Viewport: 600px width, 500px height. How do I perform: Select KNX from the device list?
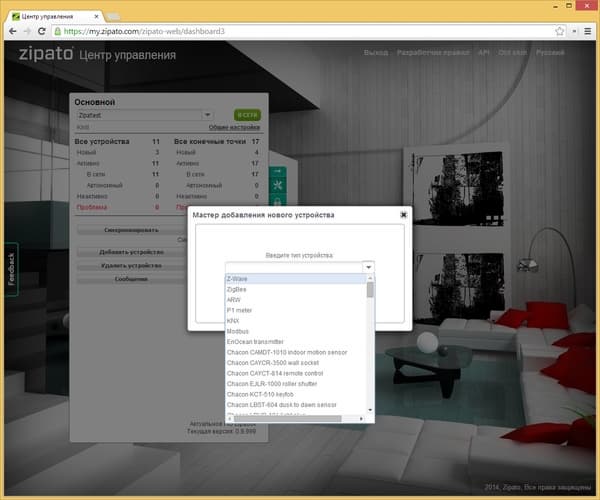(x=296, y=321)
